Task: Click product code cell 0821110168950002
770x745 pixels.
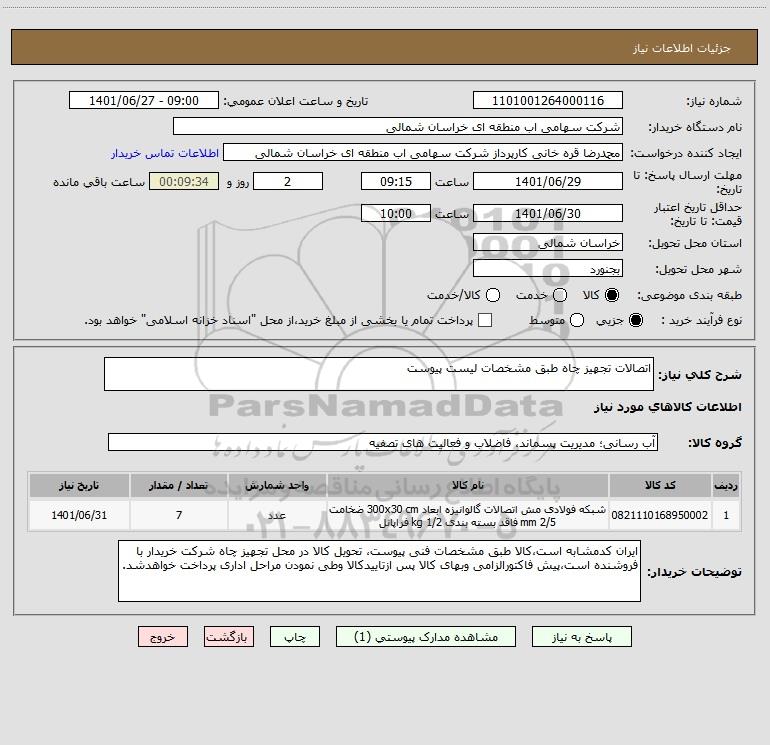Action: pos(660,515)
